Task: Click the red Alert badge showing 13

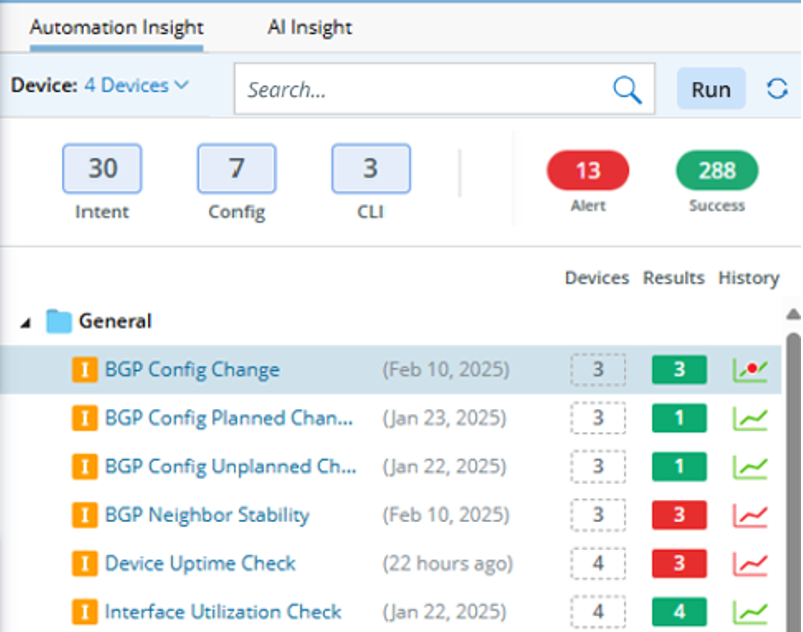Action: coord(588,171)
